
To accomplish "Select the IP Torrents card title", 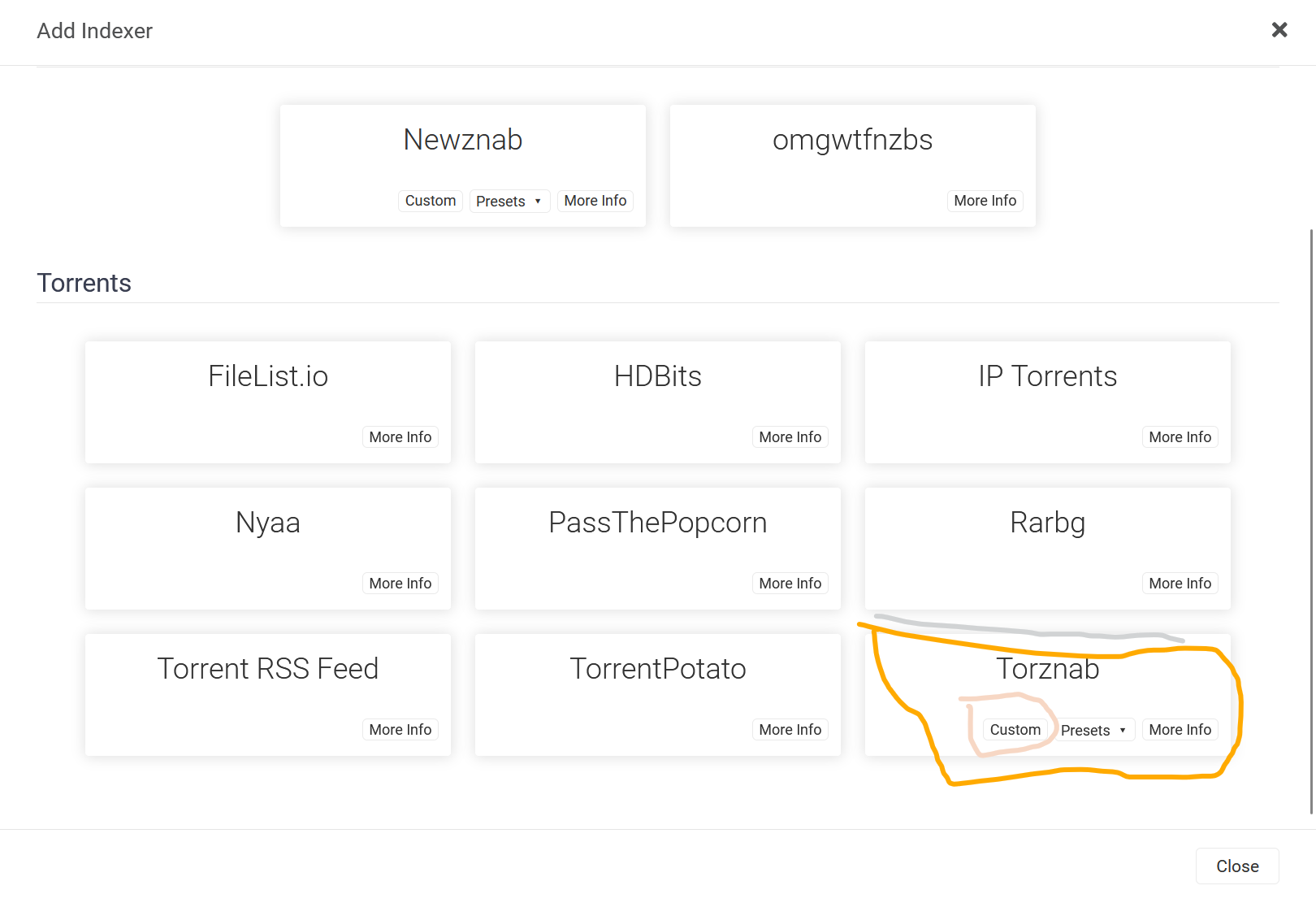I will coord(1048,376).
